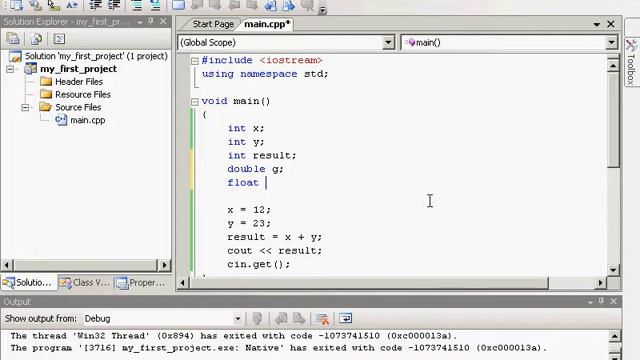Click Solution Explorer horizontal scroll left arrow
640x360 pixels.
[x=7, y=265]
